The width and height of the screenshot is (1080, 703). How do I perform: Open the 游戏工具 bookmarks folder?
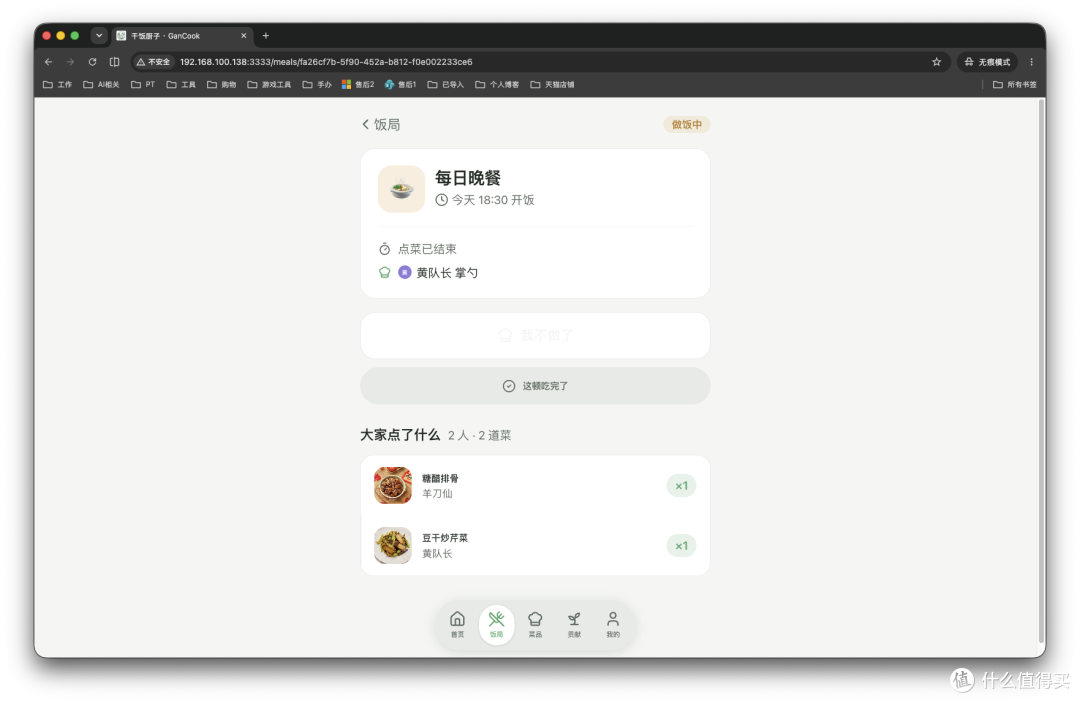269,85
